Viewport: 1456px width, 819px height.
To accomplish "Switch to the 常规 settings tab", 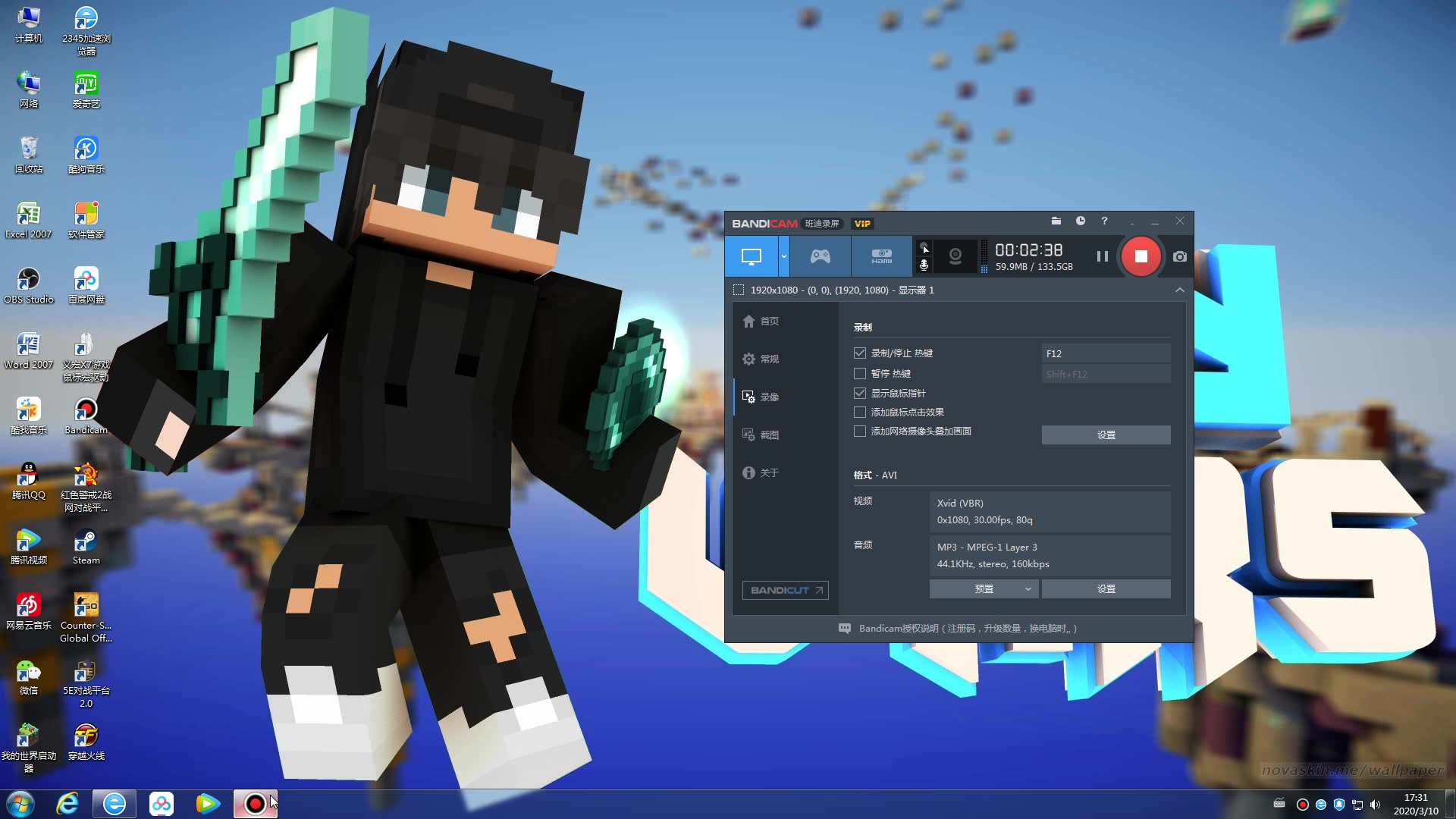I will (x=761, y=359).
